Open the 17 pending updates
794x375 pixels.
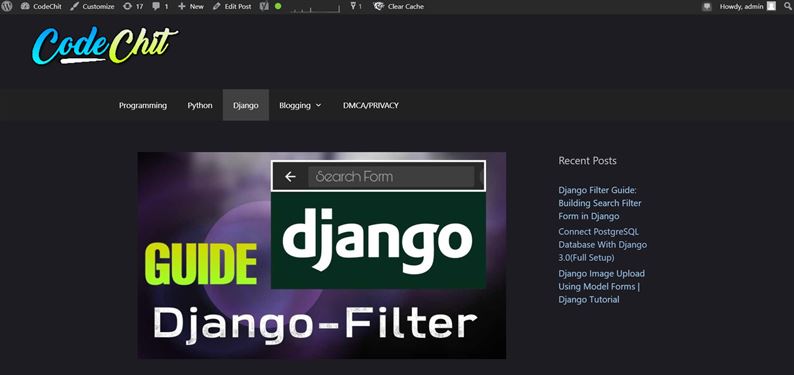133,7
